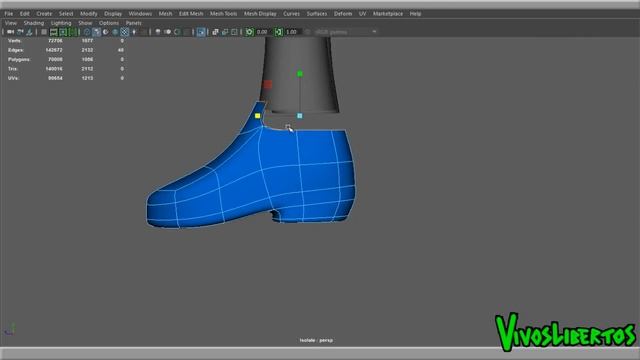
Task: Toggle the View Transform icon
Action: point(307,32)
